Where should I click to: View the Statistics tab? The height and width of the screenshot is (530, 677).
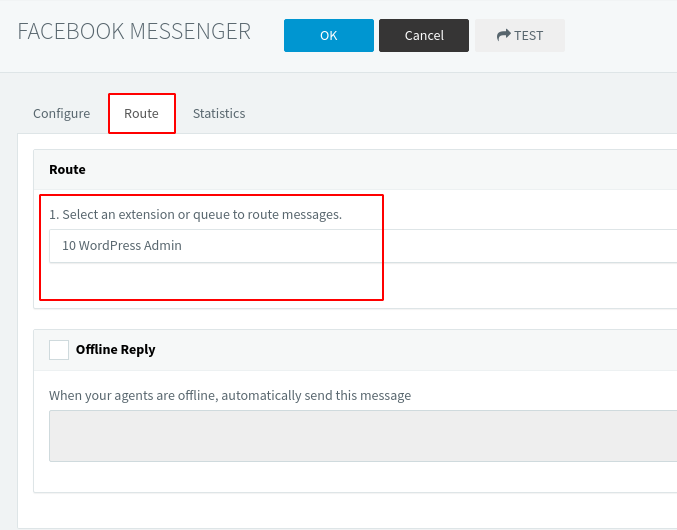[x=219, y=114]
